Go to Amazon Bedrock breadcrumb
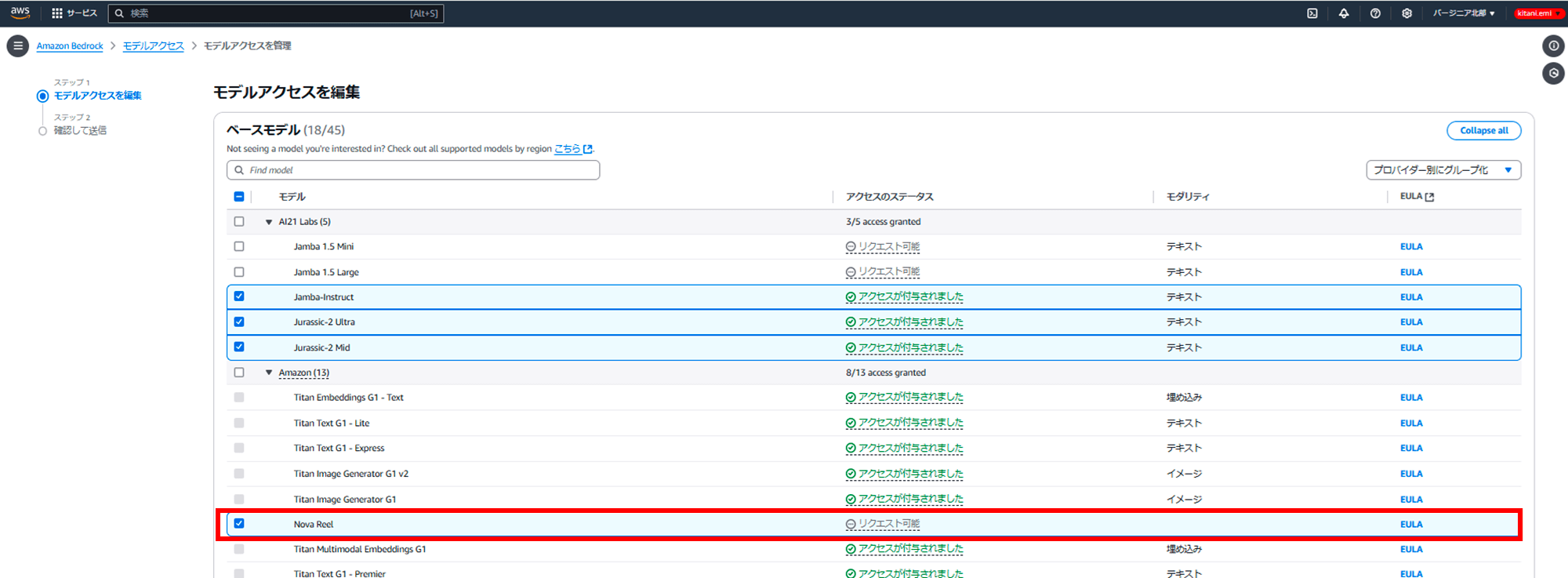Viewport: 1568px width, 578px height. click(70, 46)
